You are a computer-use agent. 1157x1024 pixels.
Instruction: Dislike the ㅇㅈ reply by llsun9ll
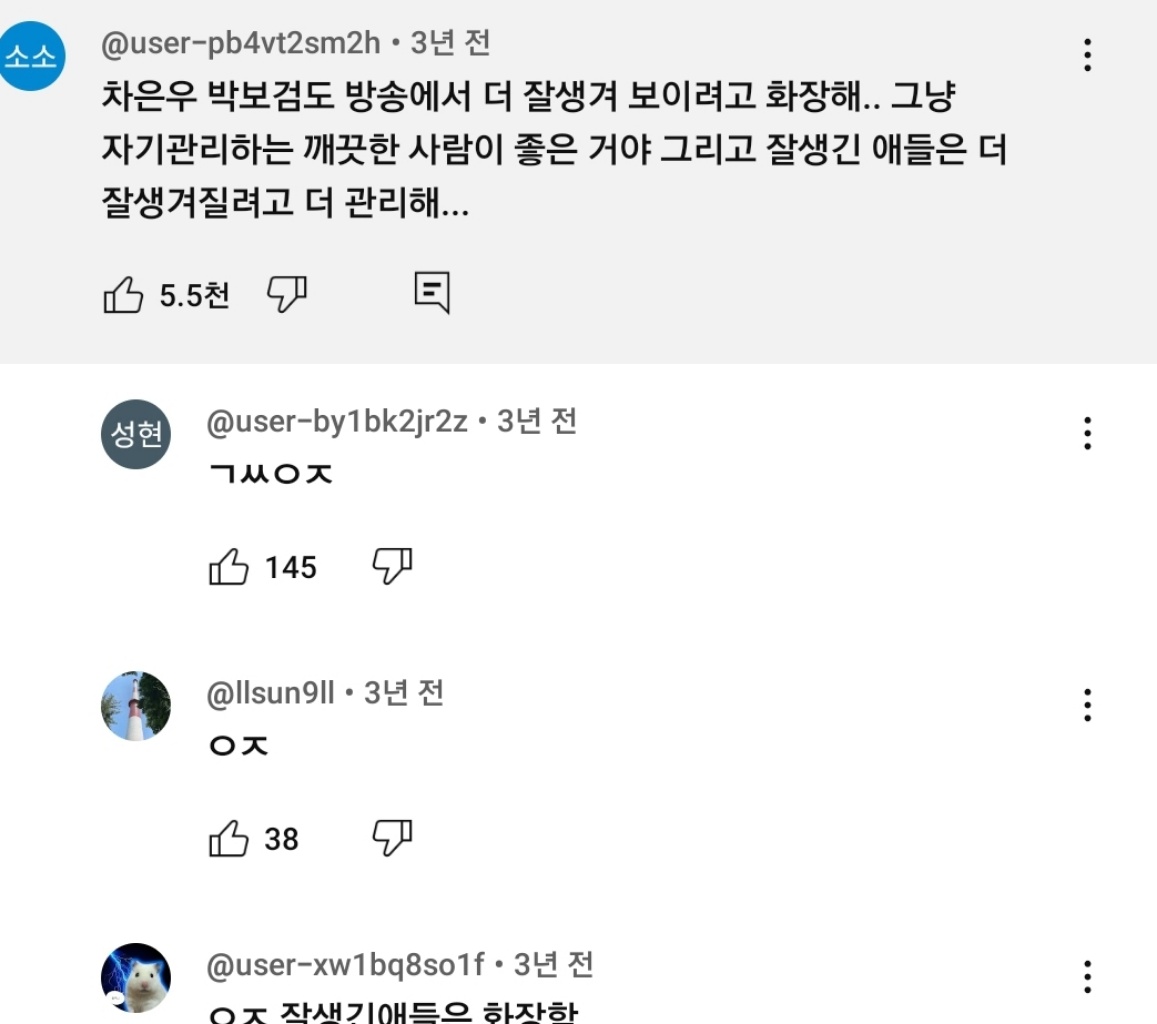pyautogui.click(x=392, y=838)
